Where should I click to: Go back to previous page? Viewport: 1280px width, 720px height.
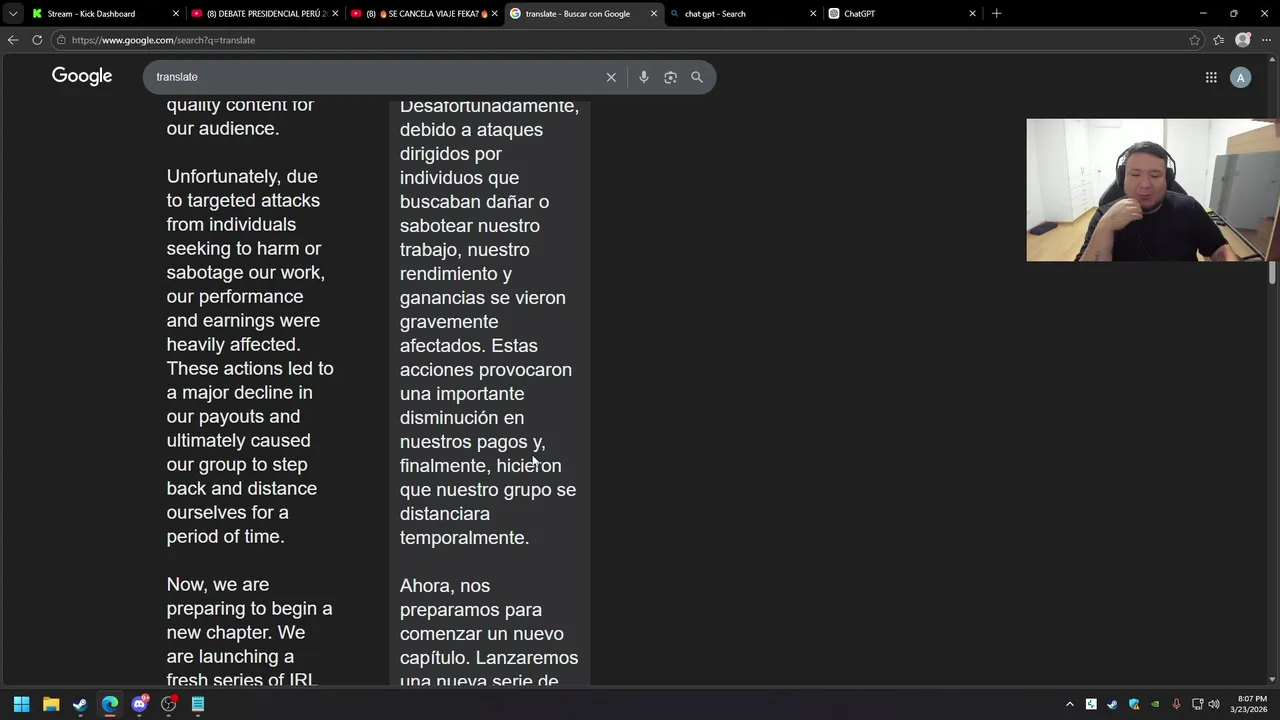coord(13,40)
